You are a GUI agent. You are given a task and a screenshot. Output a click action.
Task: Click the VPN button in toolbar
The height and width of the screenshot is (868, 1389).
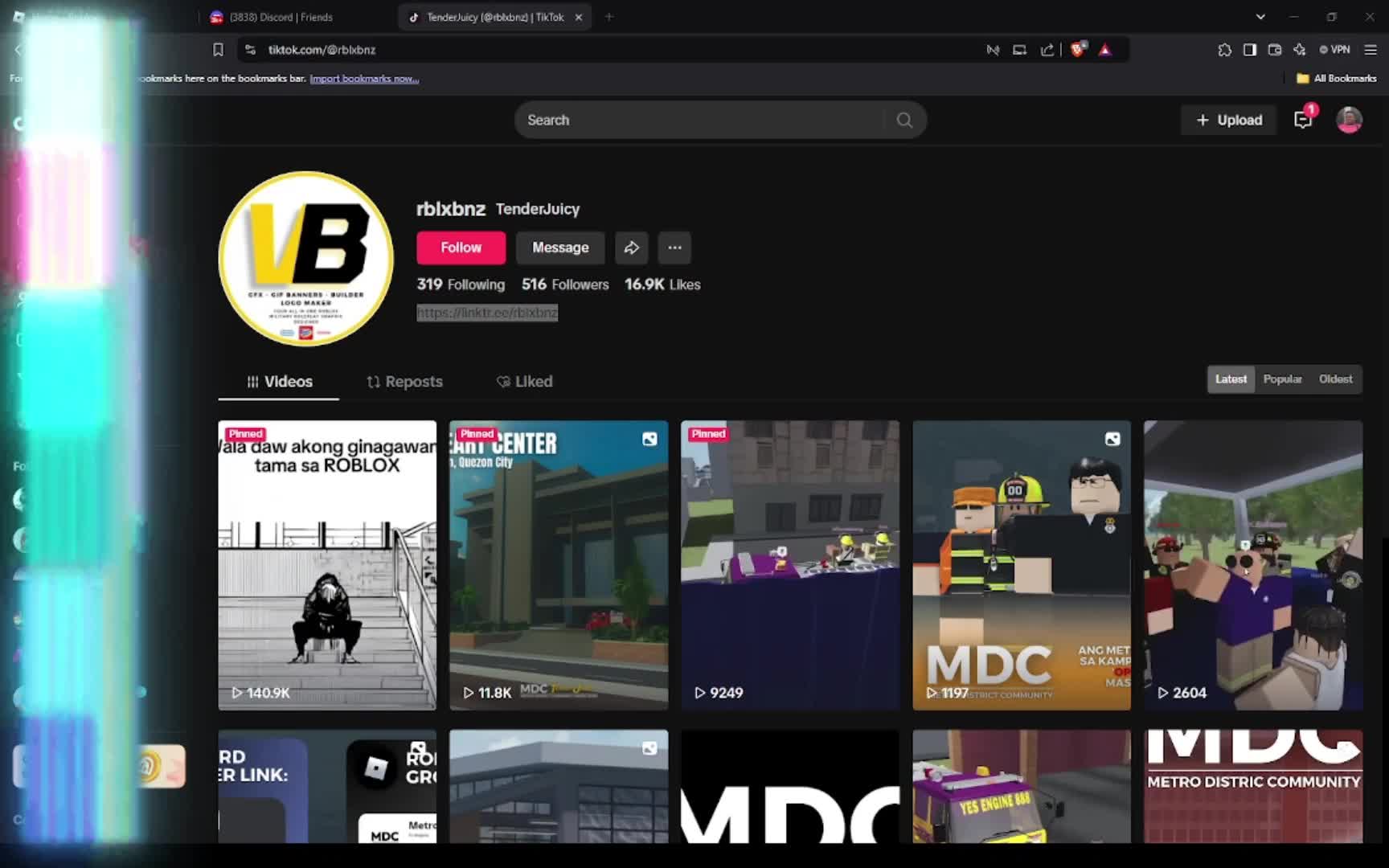click(1334, 50)
